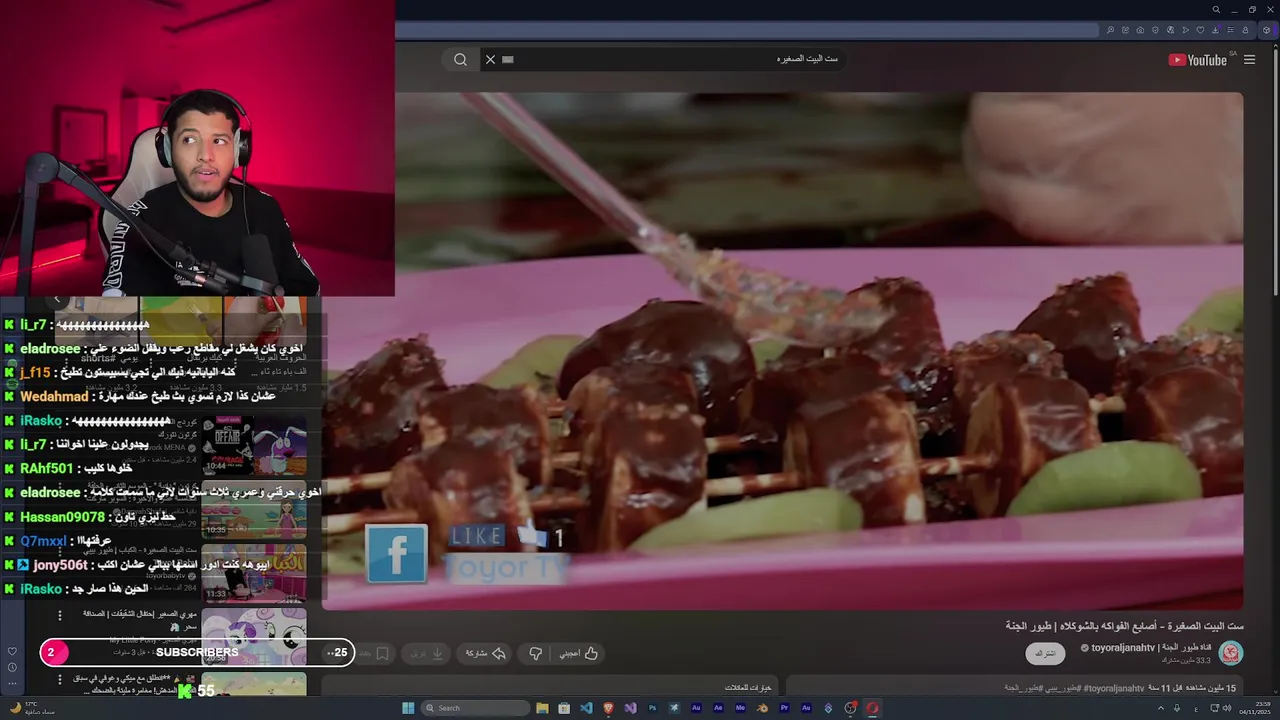Open the toyoraljanahtv channel avatar
This screenshot has width=1280, height=720.
click(1231, 653)
